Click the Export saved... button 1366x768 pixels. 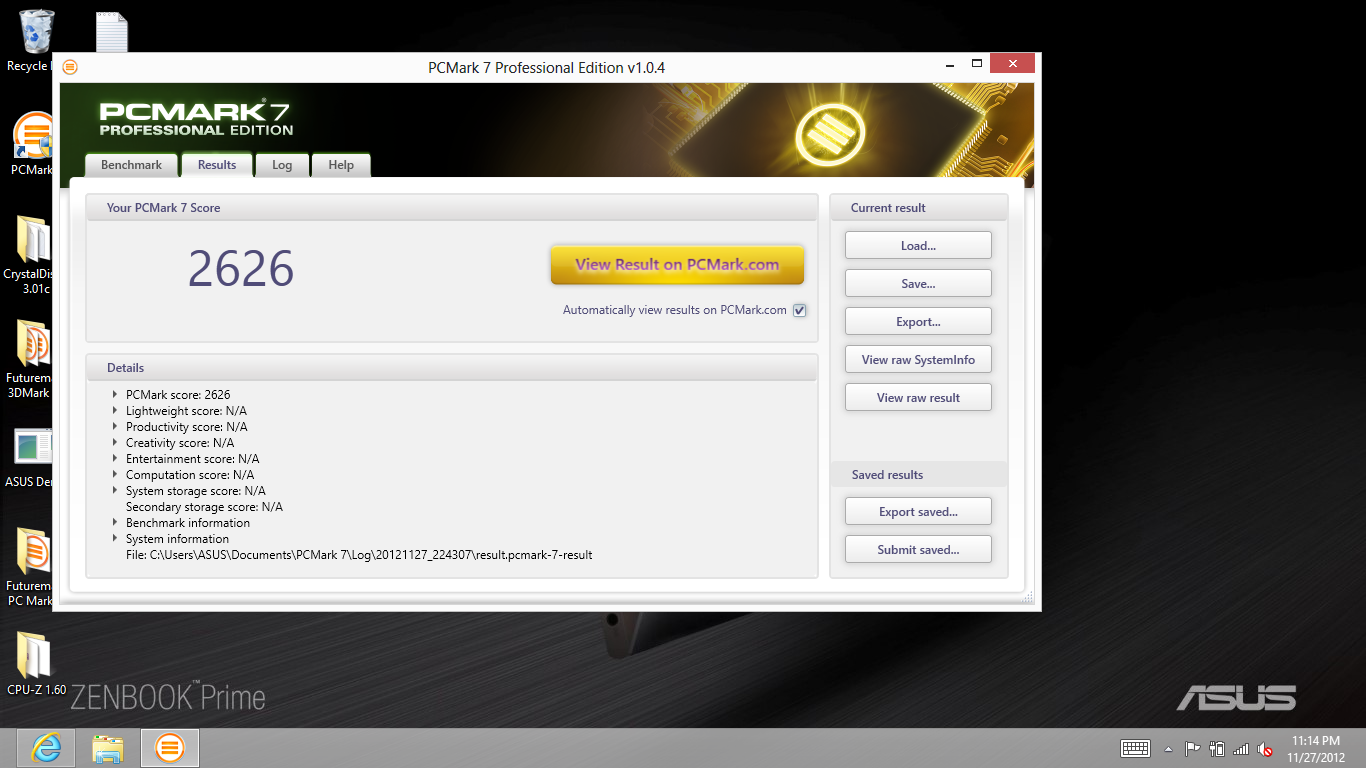pos(918,511)
